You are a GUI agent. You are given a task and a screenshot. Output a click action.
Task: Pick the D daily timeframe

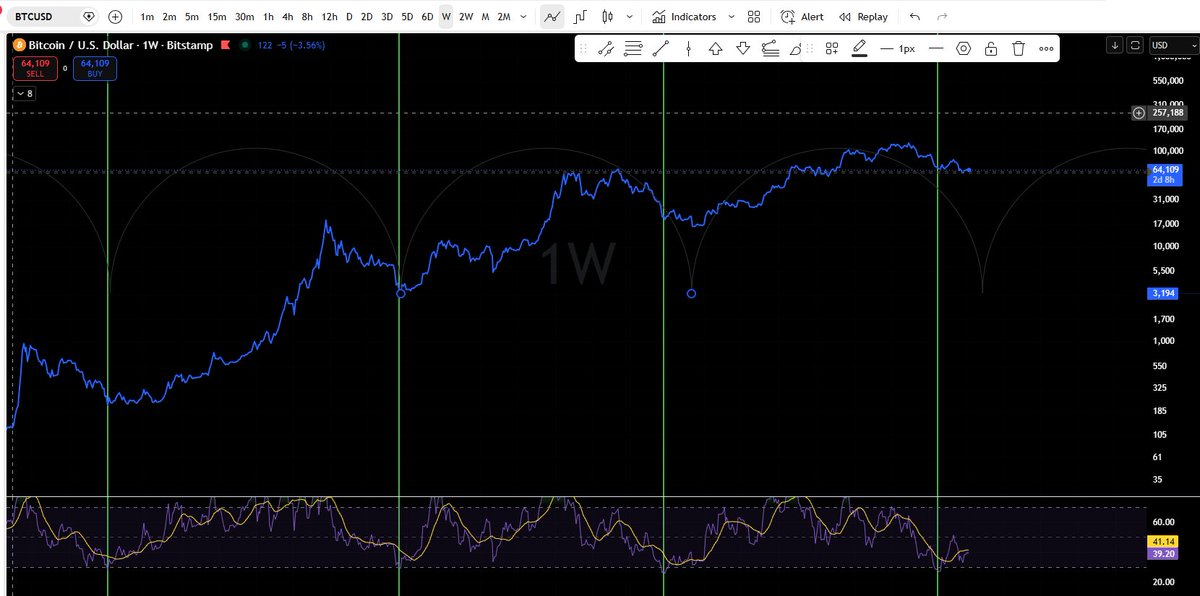(x=349, y=17)
